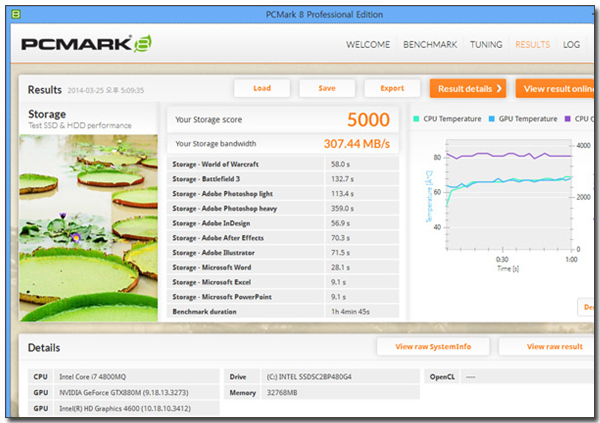This screenshot has height=423, width=600.
Task: Select the Results tab
Action: tap(532, 45)
